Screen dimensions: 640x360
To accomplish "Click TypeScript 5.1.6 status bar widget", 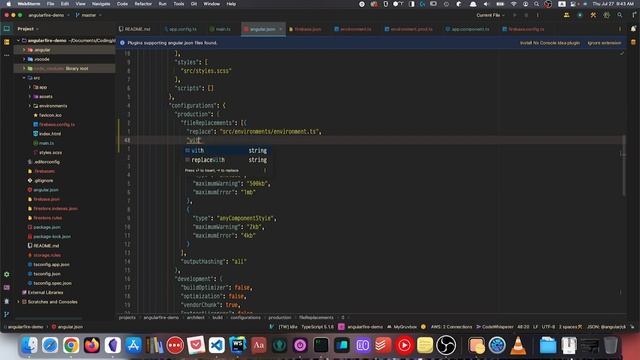I will point(317,327).
